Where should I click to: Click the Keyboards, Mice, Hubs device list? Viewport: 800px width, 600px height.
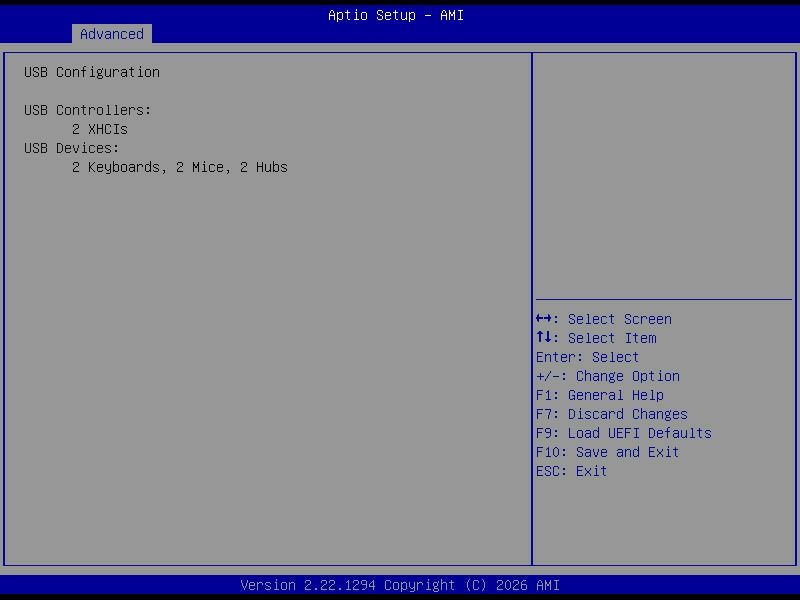(x=180, y=167)
